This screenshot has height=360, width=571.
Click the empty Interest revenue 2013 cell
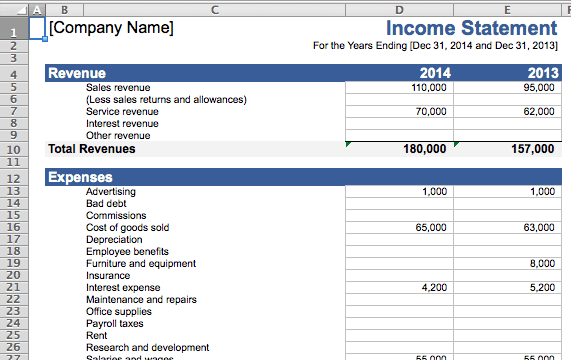pyautogui.click(x=507, y=124)
